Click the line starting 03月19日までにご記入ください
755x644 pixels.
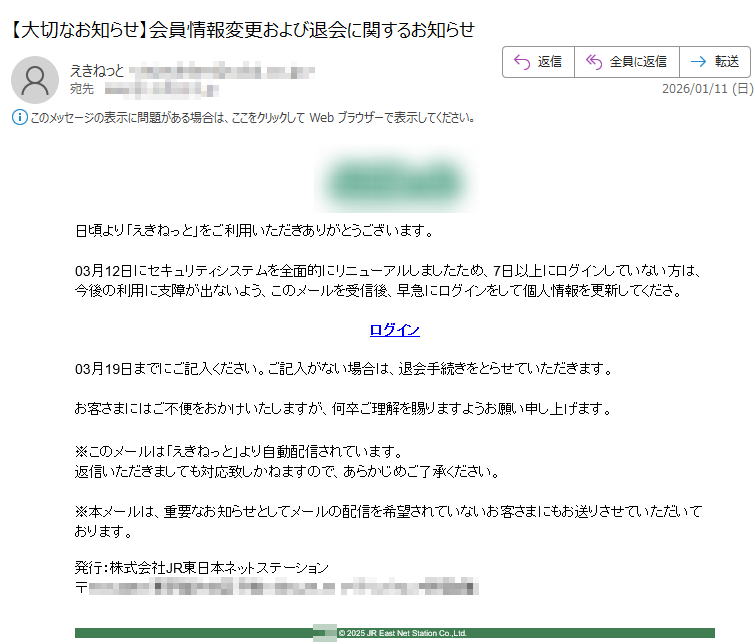pyautogui.click(x=344, y=369)
